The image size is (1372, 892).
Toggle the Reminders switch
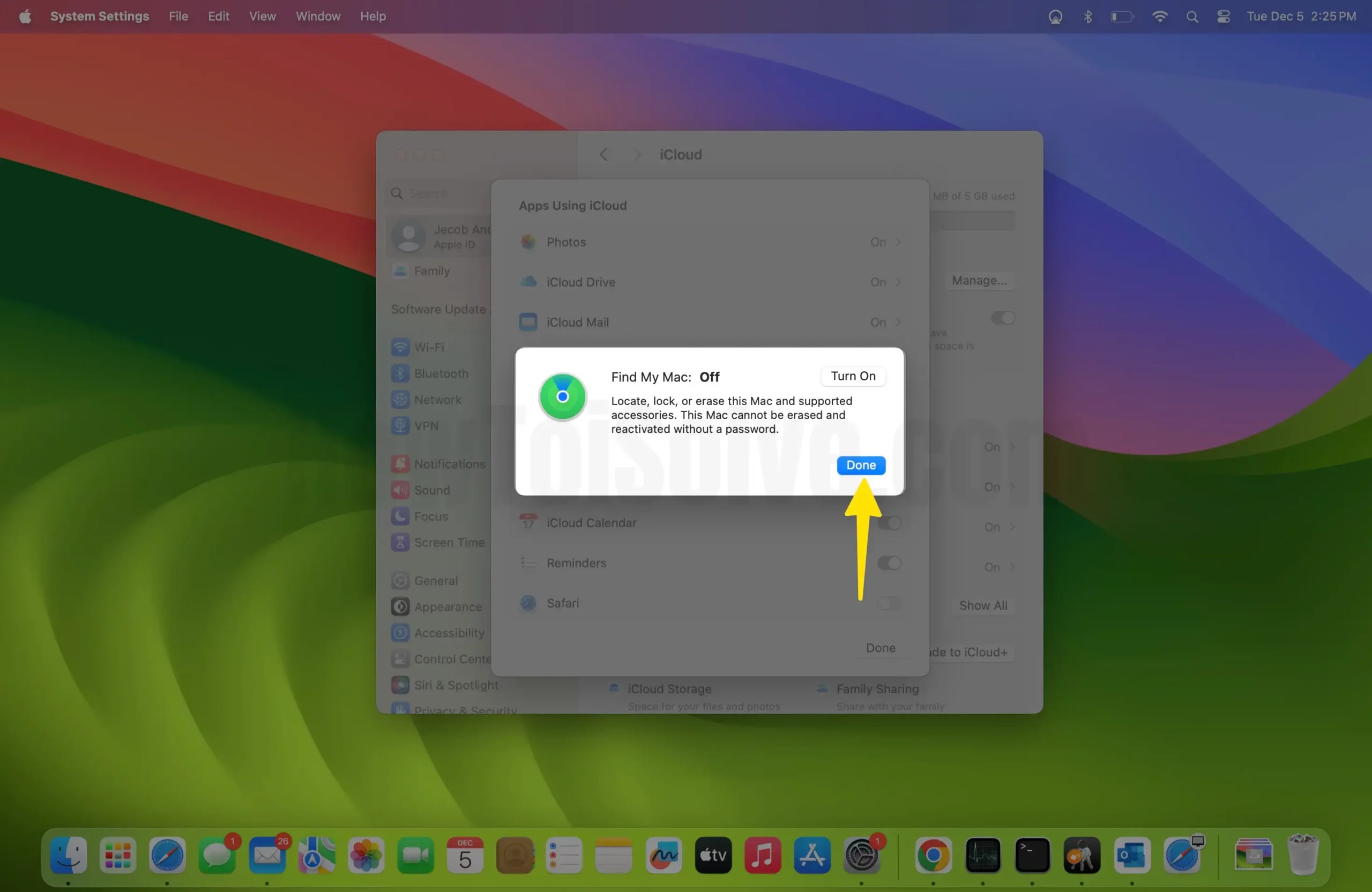889,563
